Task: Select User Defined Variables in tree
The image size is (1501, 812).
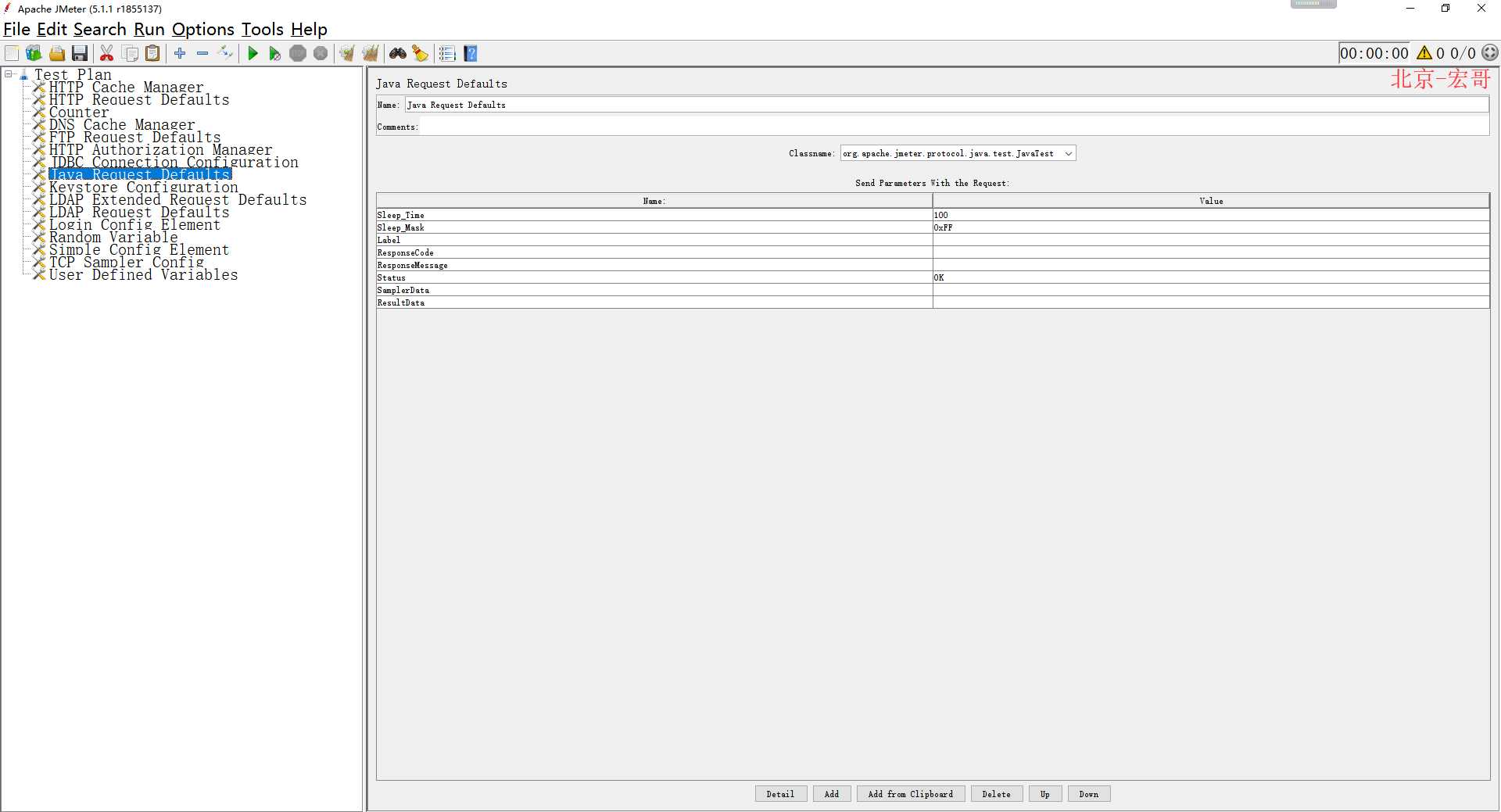Action: [143, 275]
